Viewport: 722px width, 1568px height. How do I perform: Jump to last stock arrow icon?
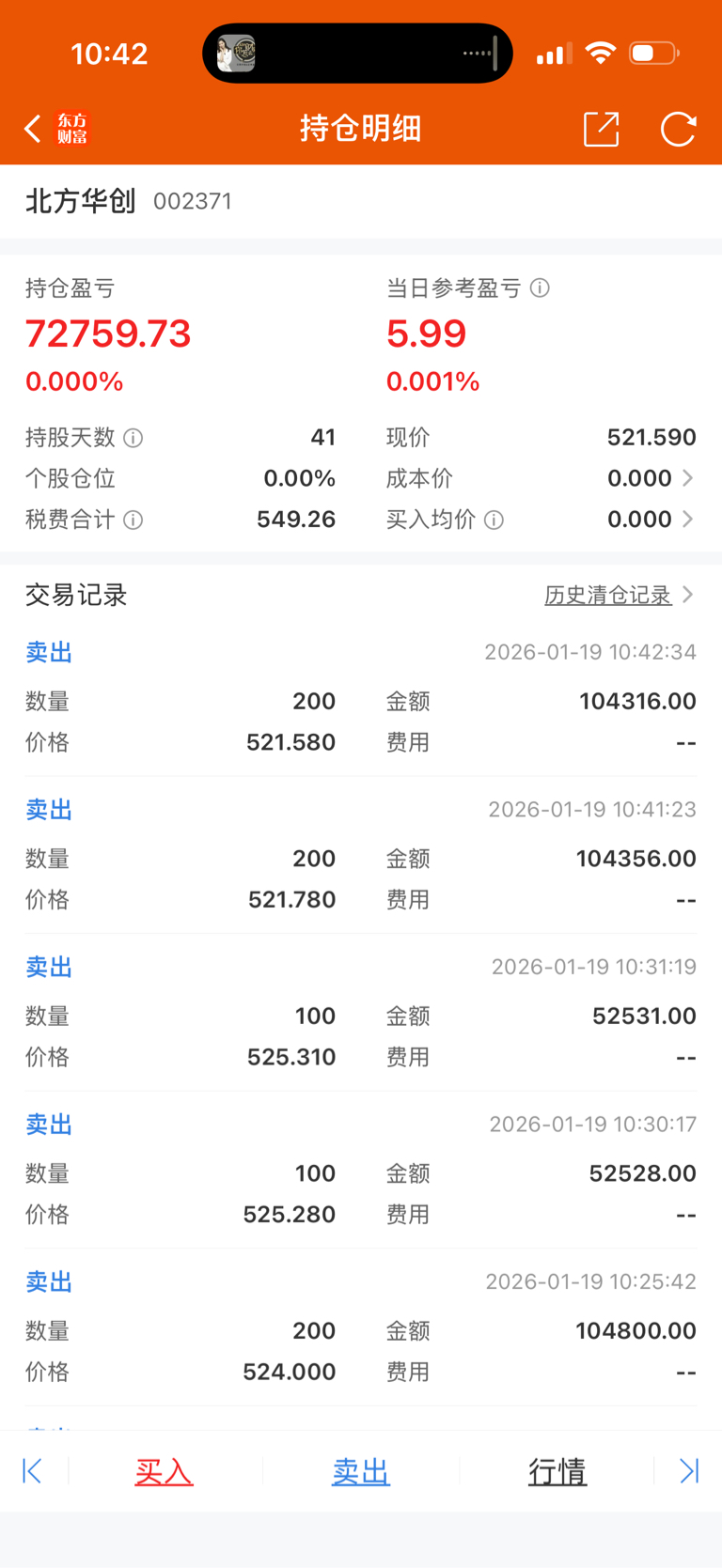pyautogui.click(x=689, y=1471)
